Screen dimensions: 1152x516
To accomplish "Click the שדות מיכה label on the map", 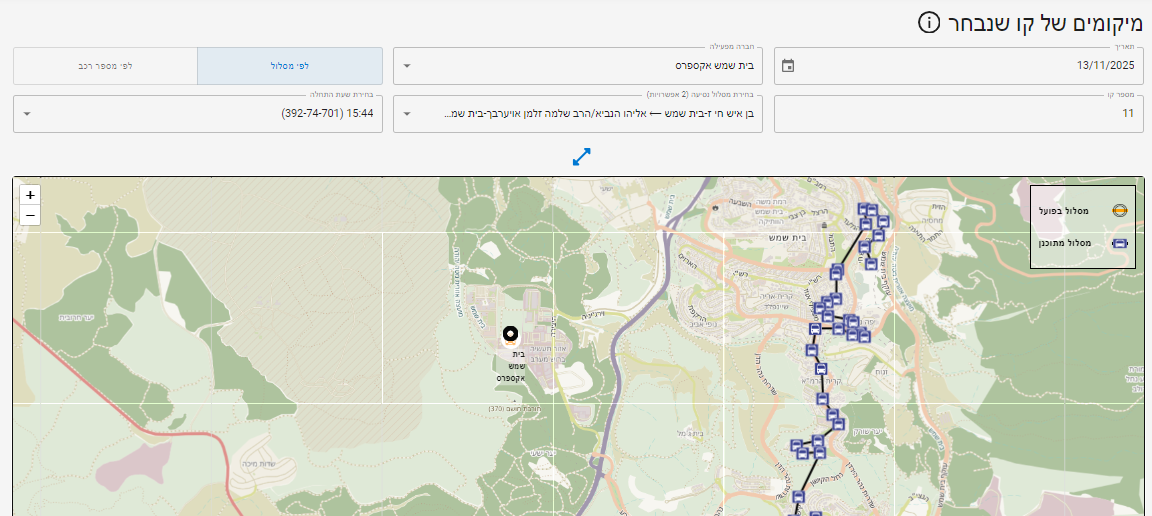I will pos(258,465).
